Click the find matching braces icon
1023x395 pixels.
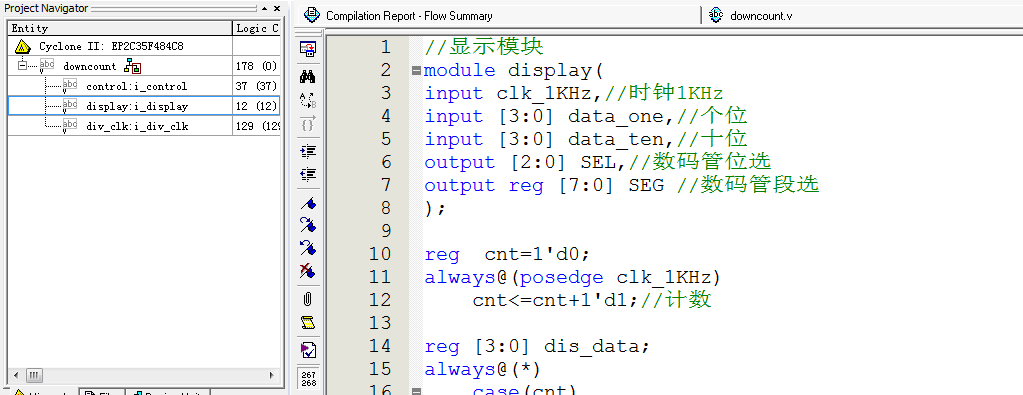pos(308,123)
